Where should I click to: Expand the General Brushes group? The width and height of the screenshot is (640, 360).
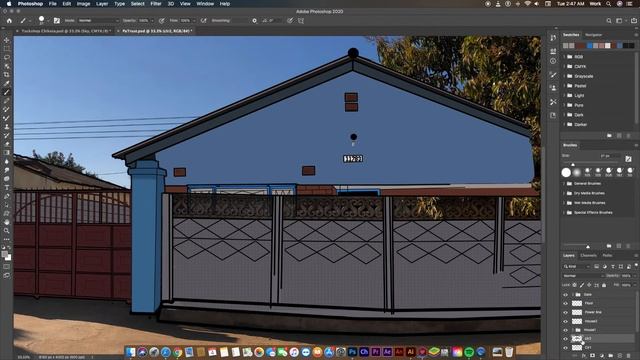pos(564,184)
